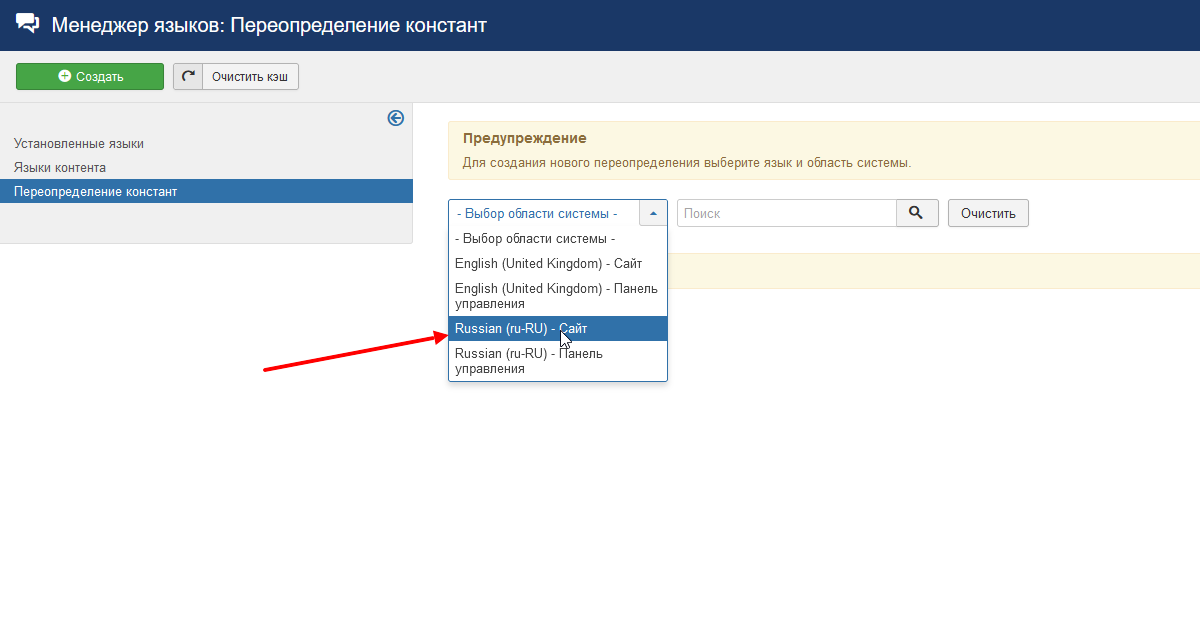
Task: Select 'English (United Kingdom) - Сайт' option
Action: pos(548,263)
